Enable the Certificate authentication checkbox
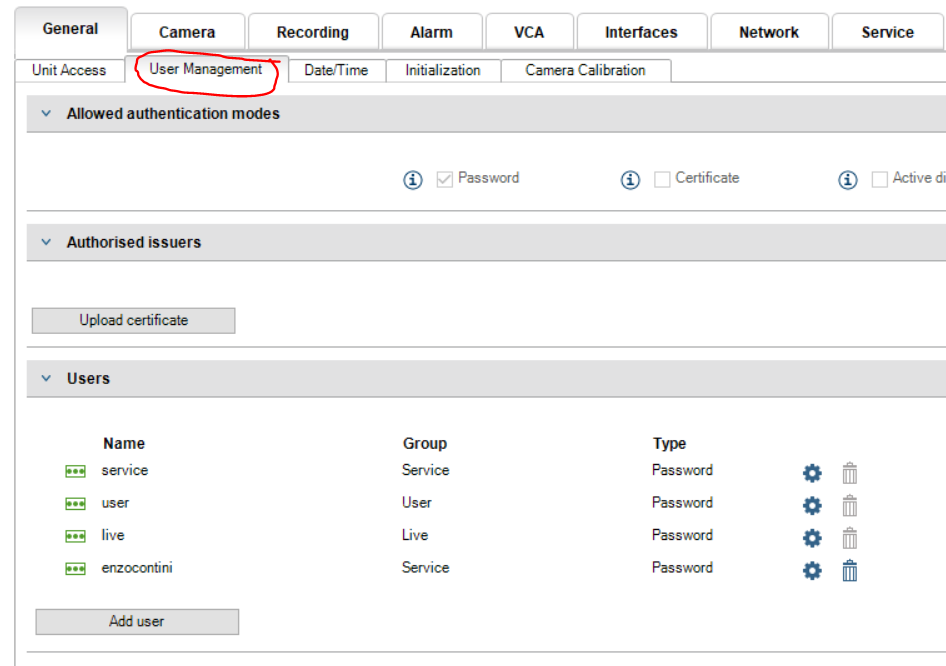 click(662, 179)
